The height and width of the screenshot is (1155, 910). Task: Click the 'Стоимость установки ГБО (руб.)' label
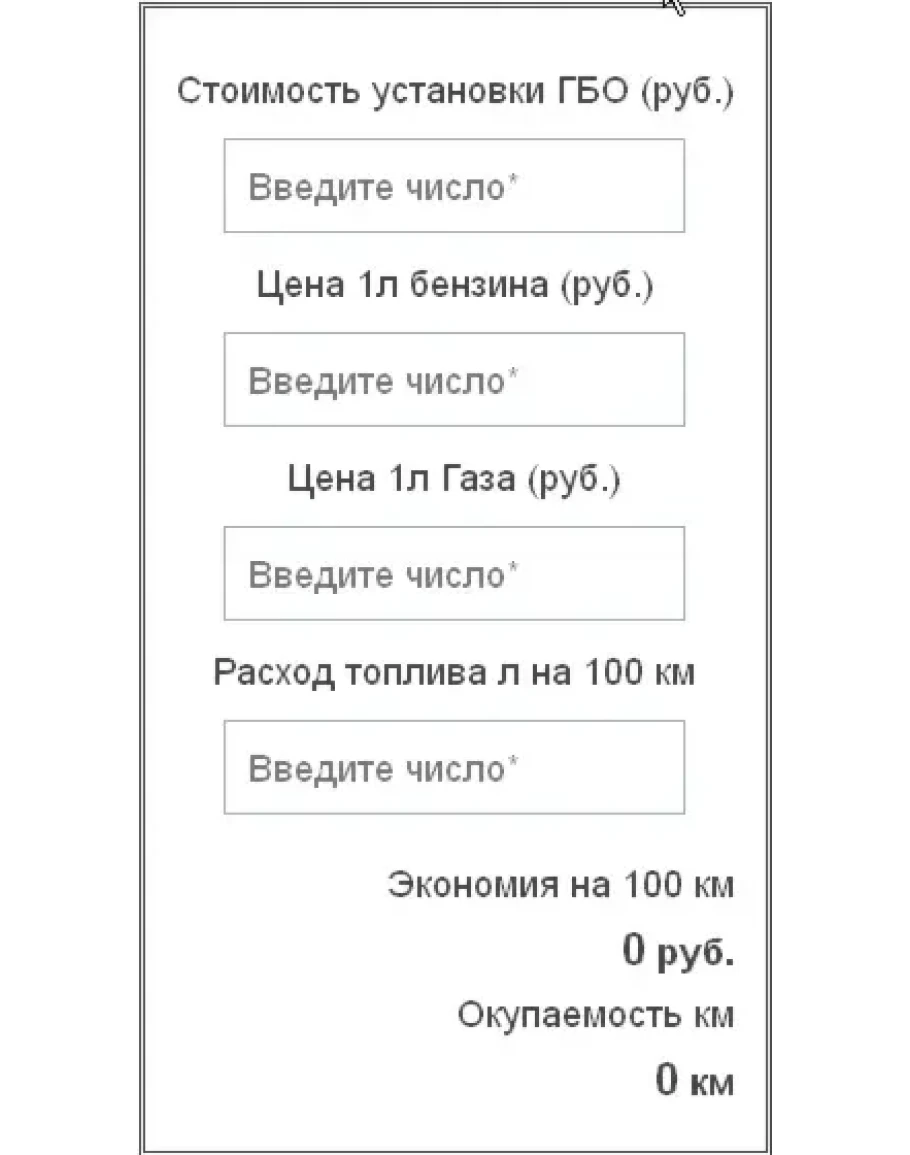(x=455, y=92)
